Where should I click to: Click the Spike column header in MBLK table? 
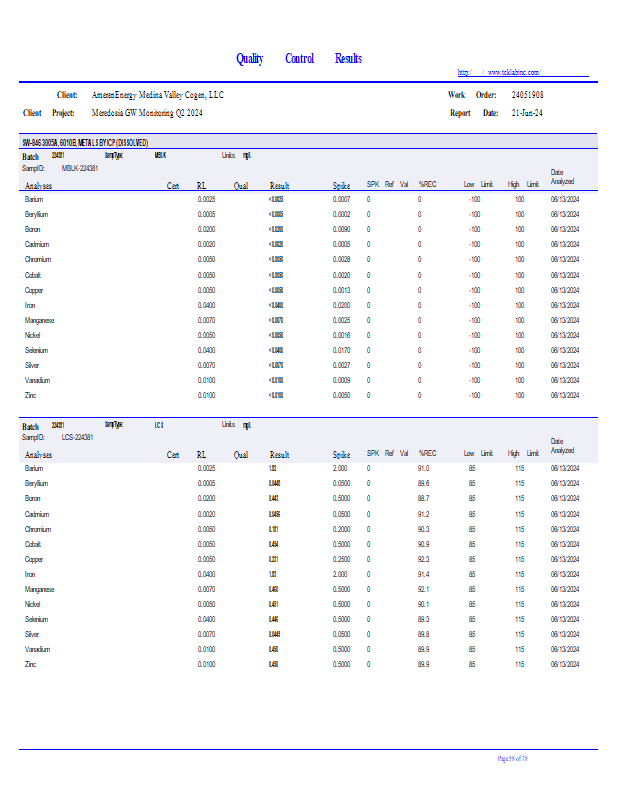coord(341,185)
